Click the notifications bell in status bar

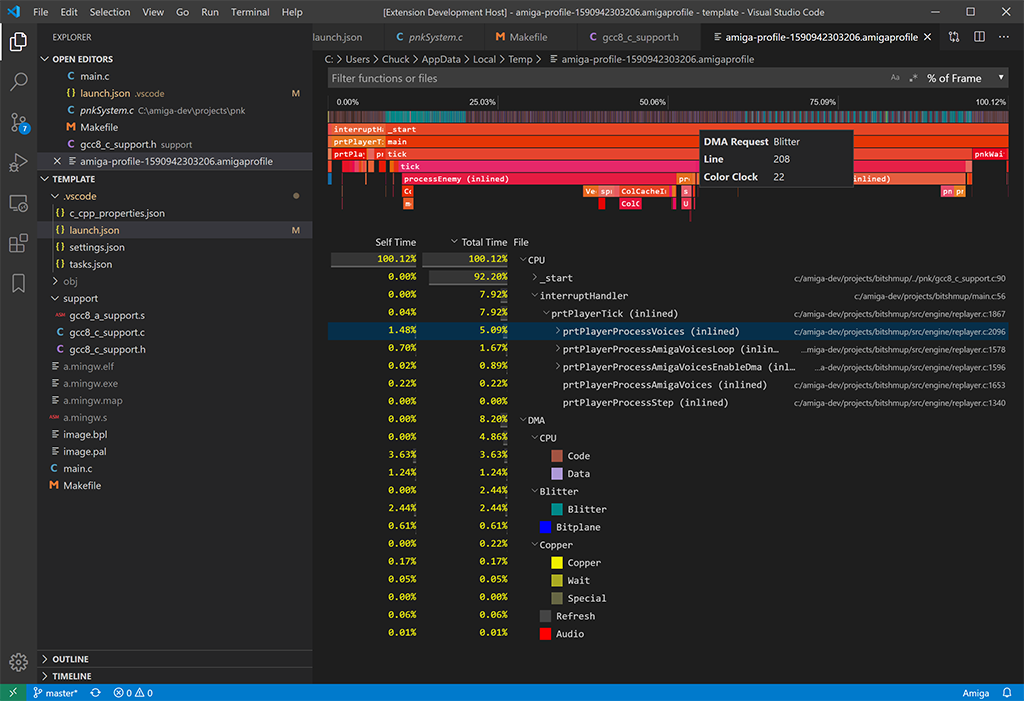[1007, 693]
